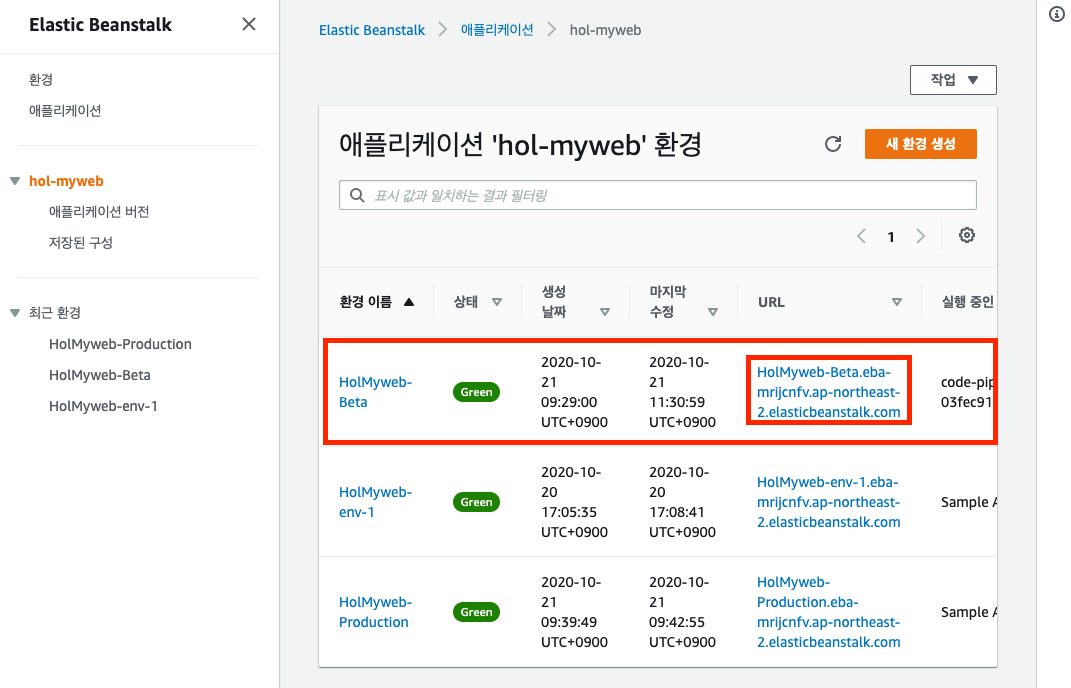Open the HolMyweb-Beta elasticbeanstalk.com URL

[829, 392]
